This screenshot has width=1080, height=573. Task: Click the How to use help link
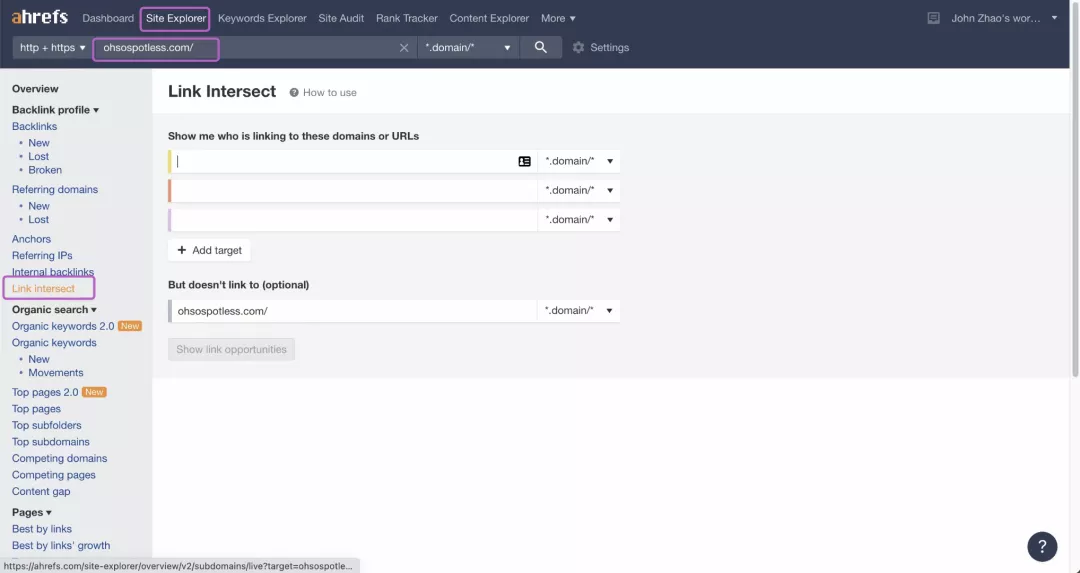[x=323, y=92]
